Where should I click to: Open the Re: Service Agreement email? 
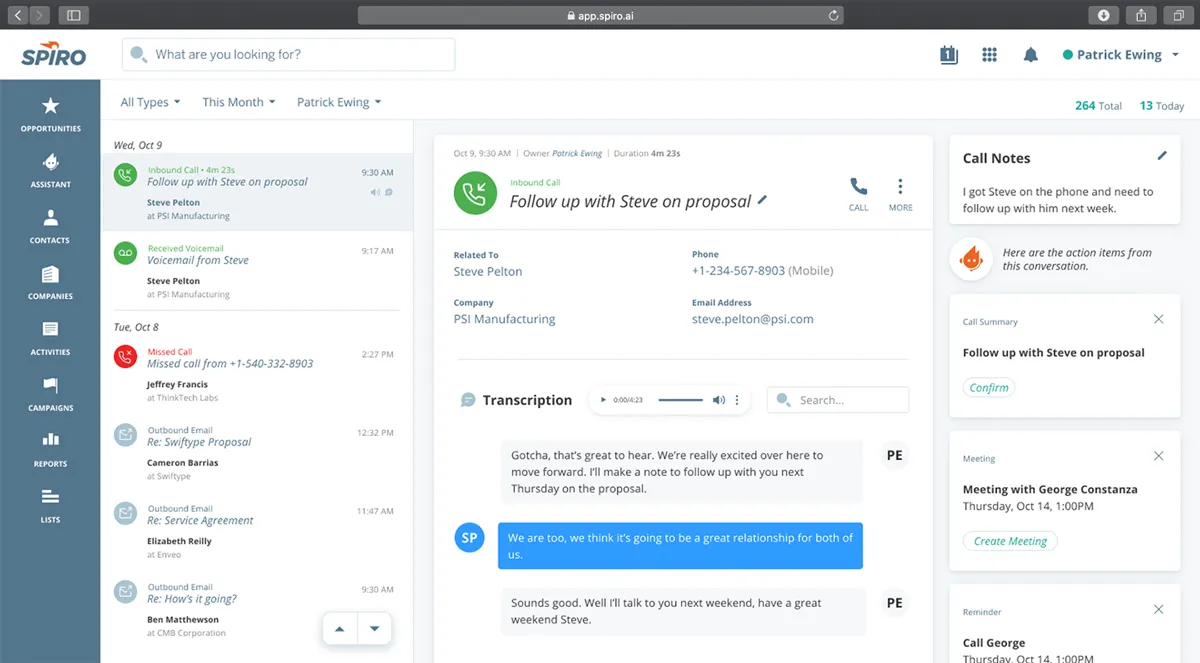[x=257, y=529]
